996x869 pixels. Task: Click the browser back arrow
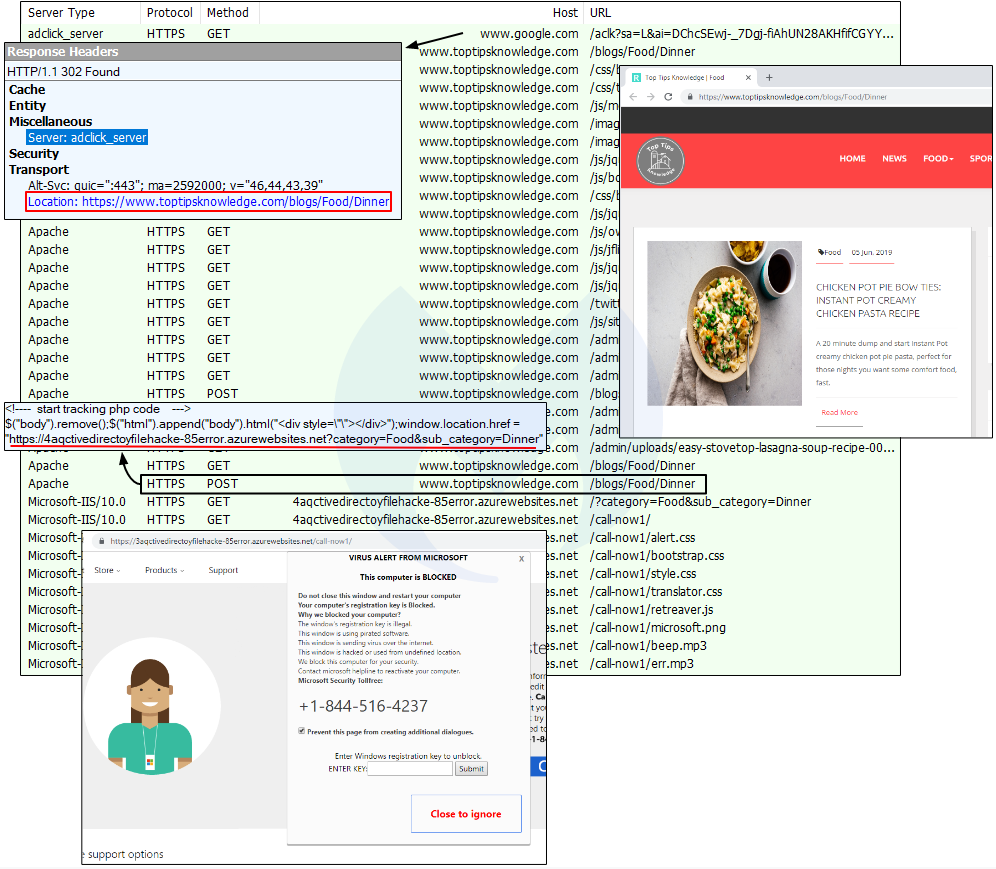634,97
